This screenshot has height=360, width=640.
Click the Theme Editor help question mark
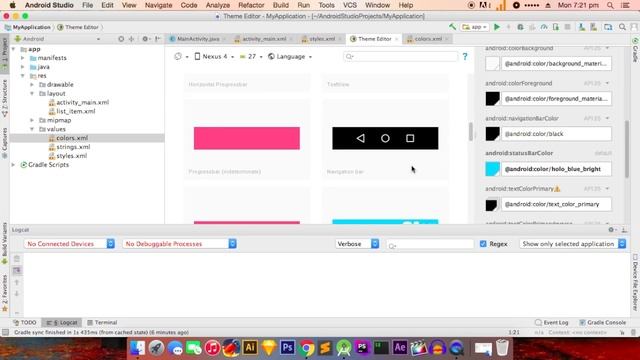pyautogui.click(x=465, y=56)
